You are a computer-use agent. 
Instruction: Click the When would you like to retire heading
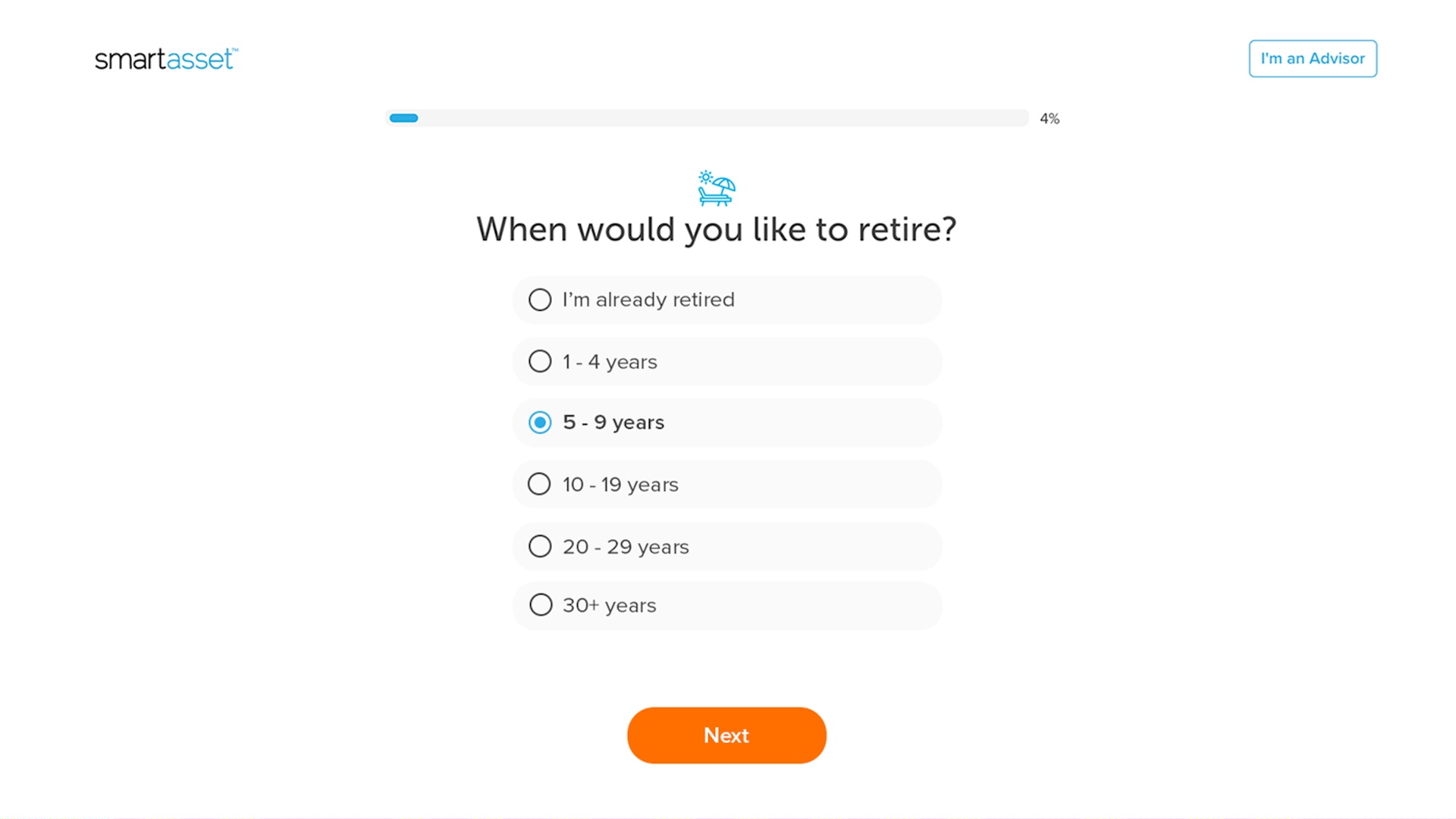716,229
